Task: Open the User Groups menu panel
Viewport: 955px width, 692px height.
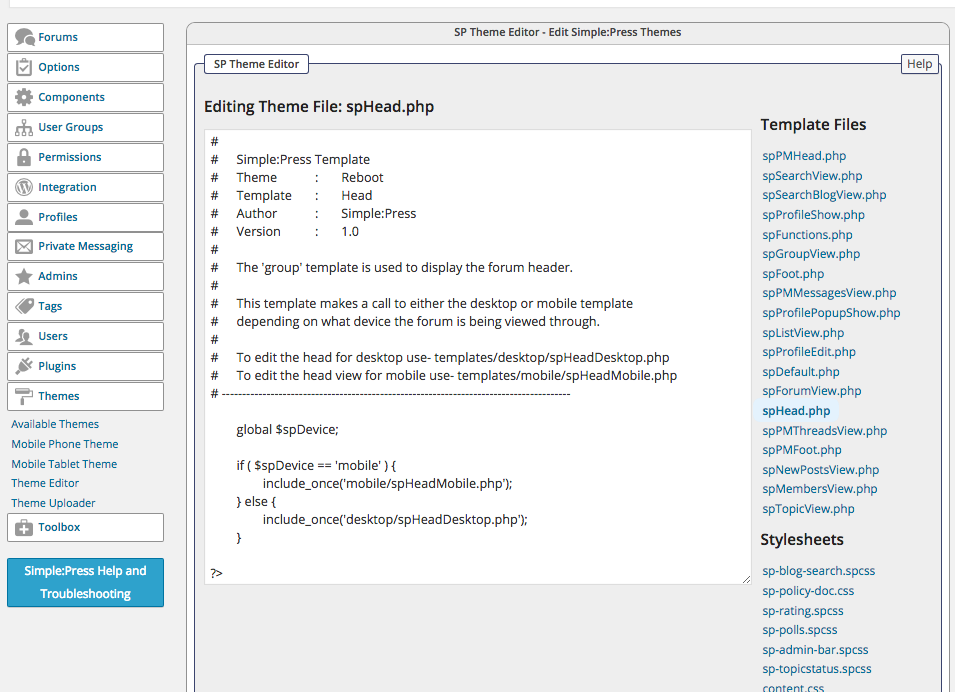Action: click(x=85, y=127)
